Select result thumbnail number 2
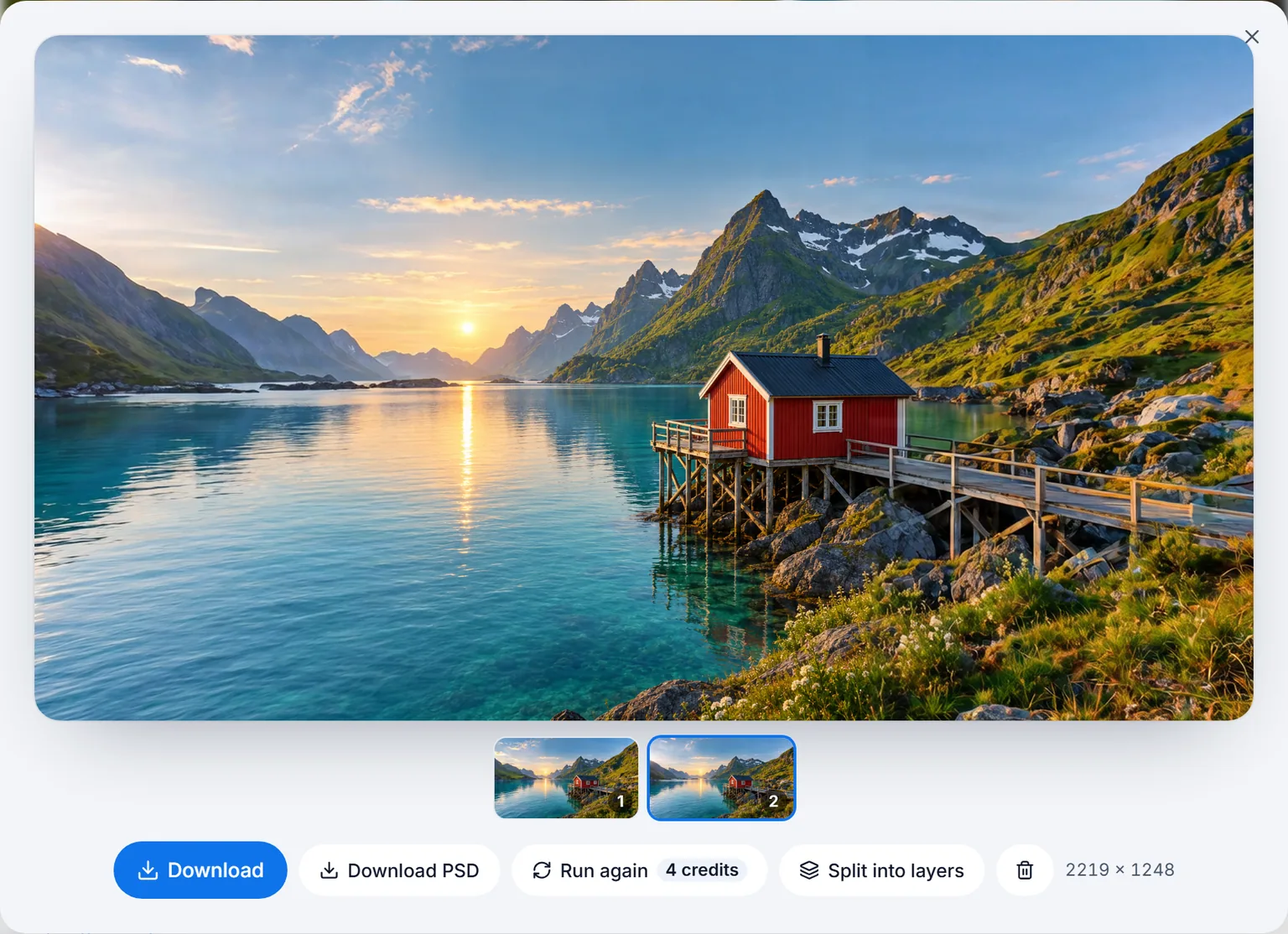 (x=722, y=778)
